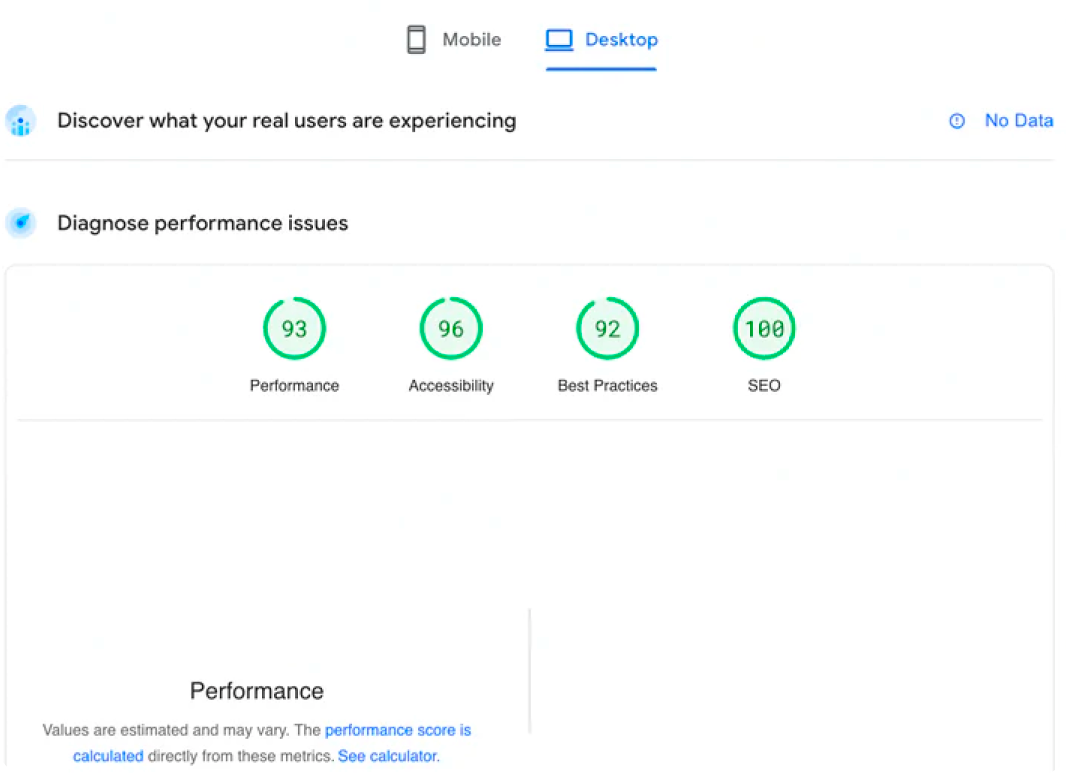Open the SEO gauge showing 100
Image resolution: width=1066 pixels, height=774 pixels.
764,329
